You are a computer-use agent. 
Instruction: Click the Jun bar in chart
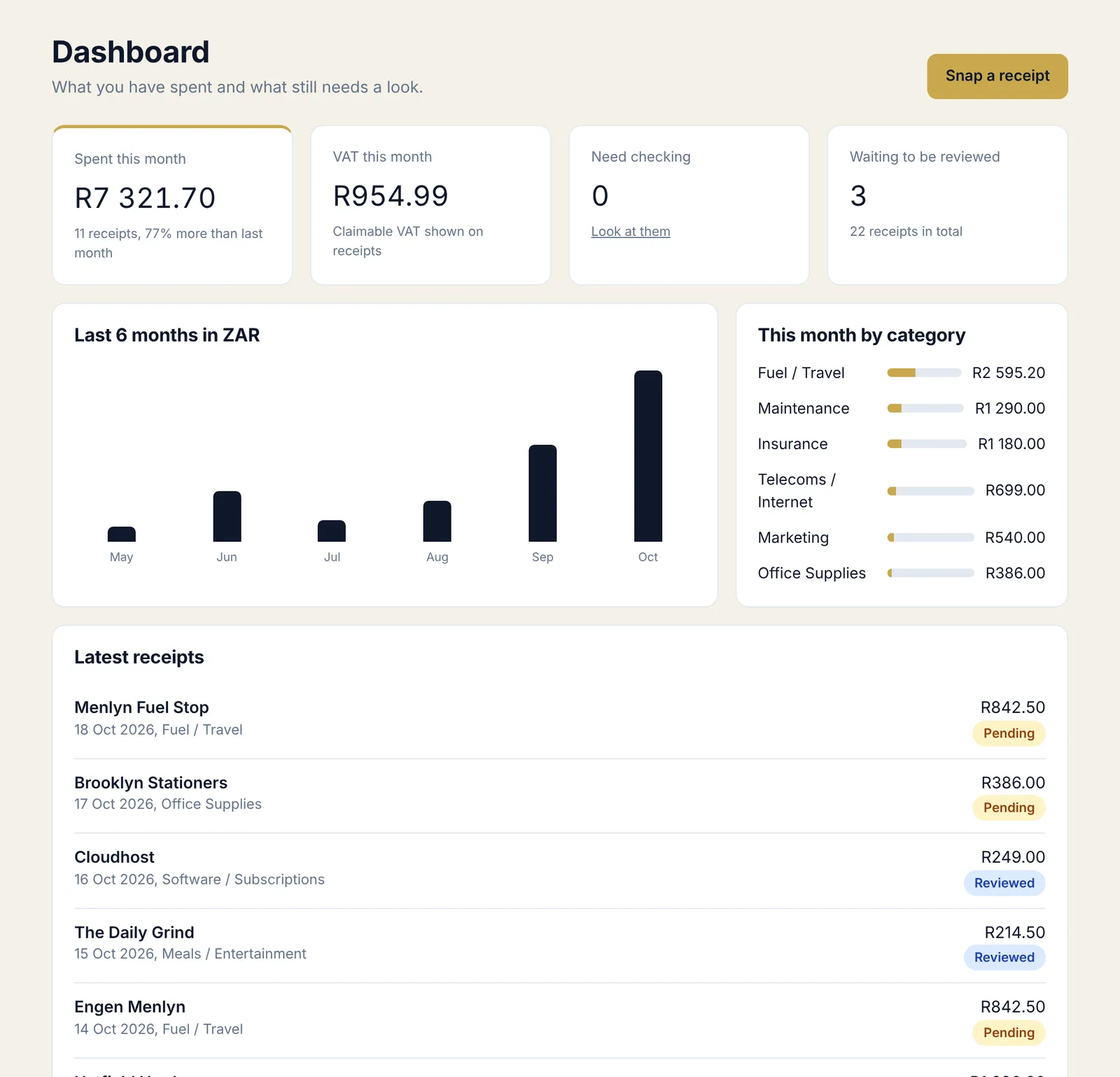(x=227, y=516)
